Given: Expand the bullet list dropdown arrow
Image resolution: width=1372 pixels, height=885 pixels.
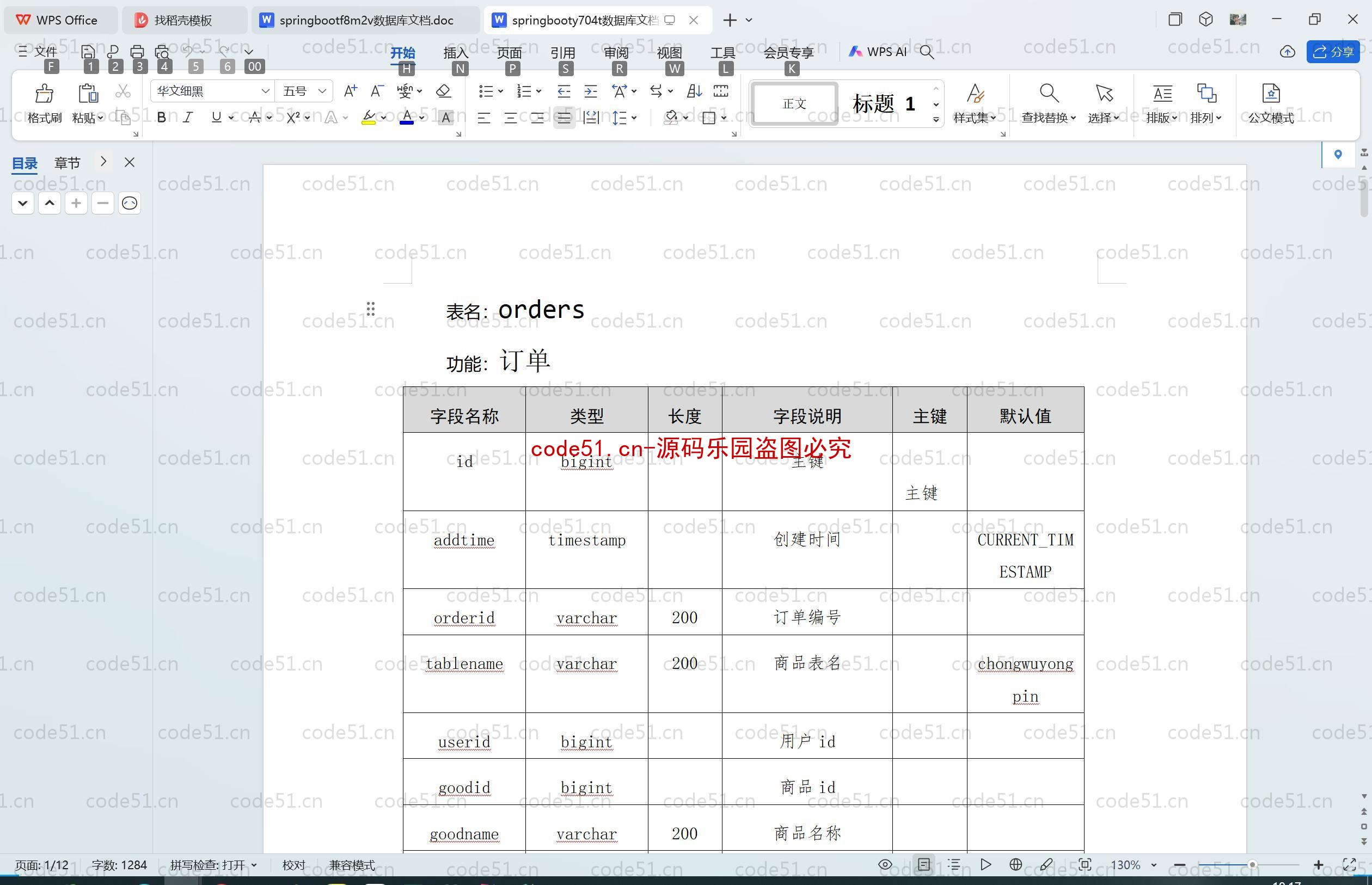Looking at the screenshot, I should pos(501,91).
